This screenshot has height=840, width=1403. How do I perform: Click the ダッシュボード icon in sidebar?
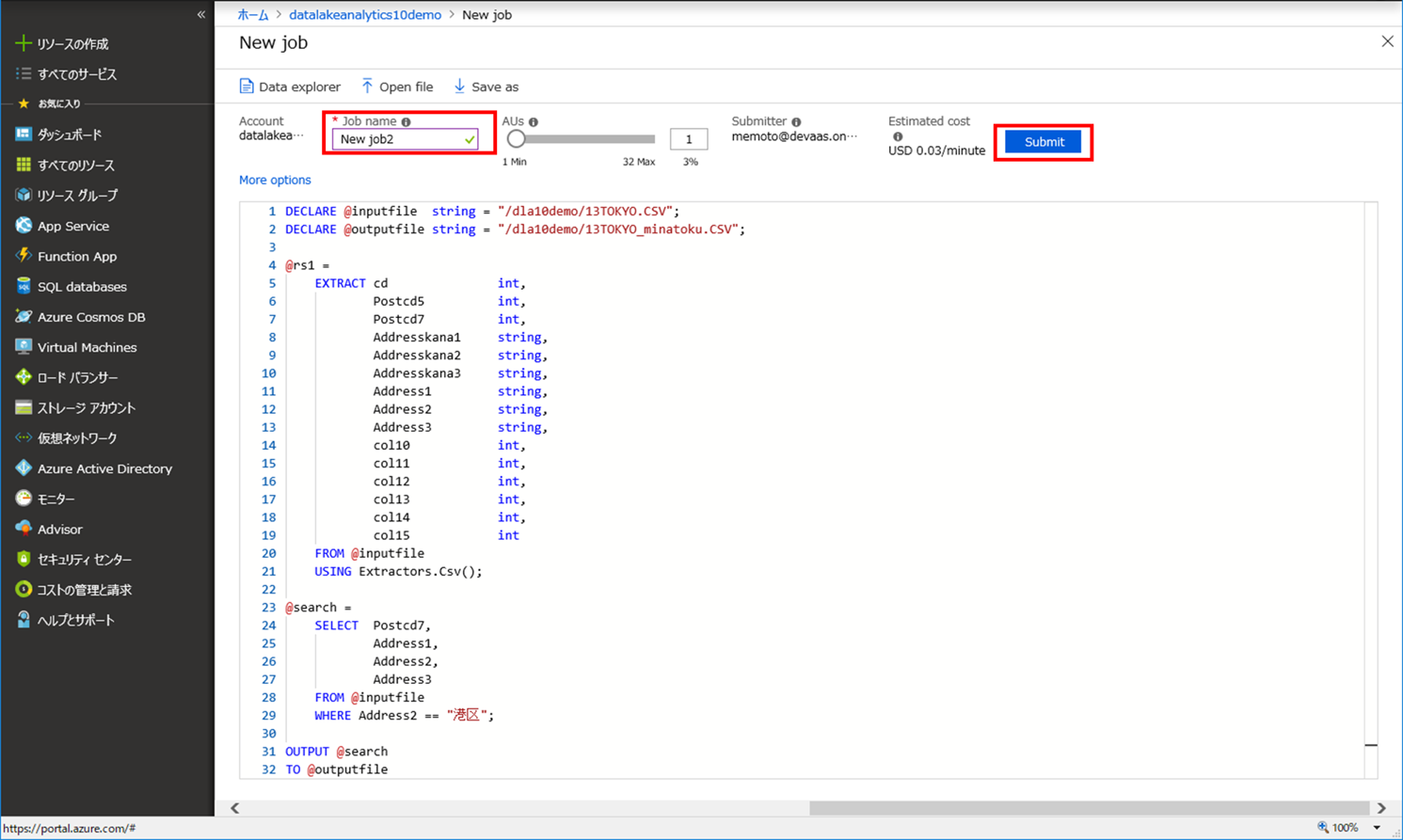24,135
